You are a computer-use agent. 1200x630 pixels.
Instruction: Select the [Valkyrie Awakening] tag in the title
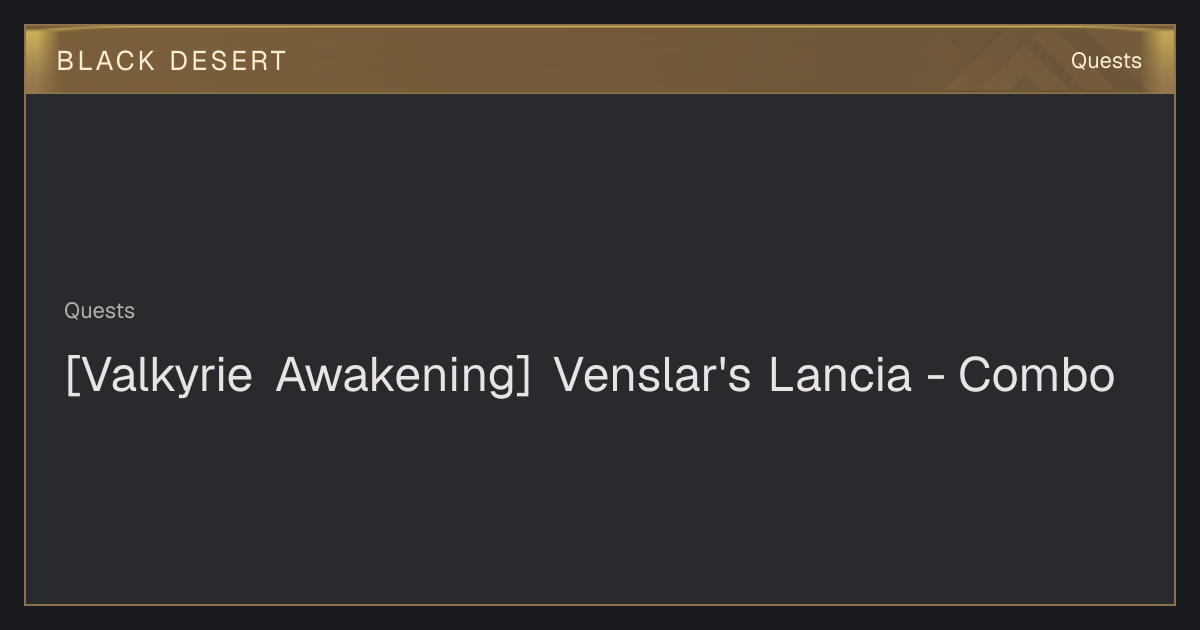(297, 376)
